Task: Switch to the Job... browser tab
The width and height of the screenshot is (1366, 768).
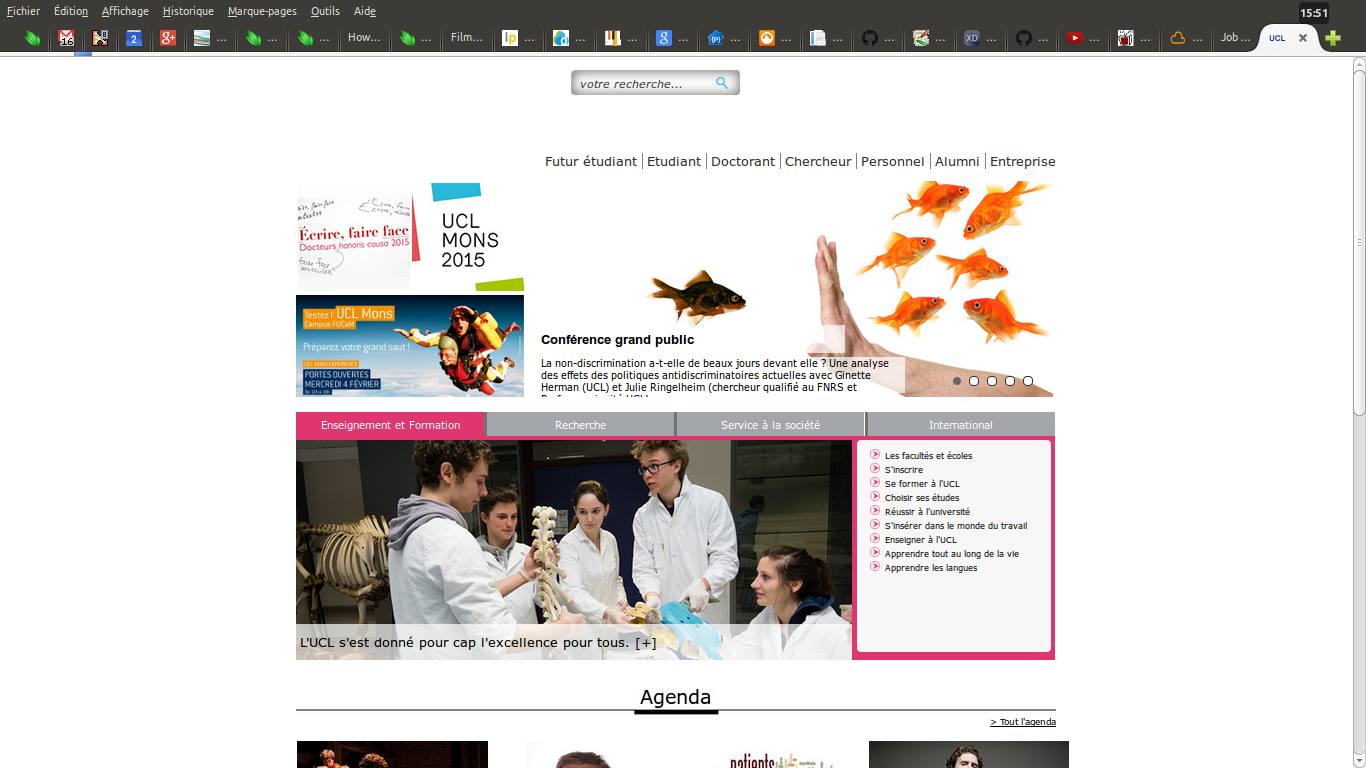Action: coord(1236,38)
